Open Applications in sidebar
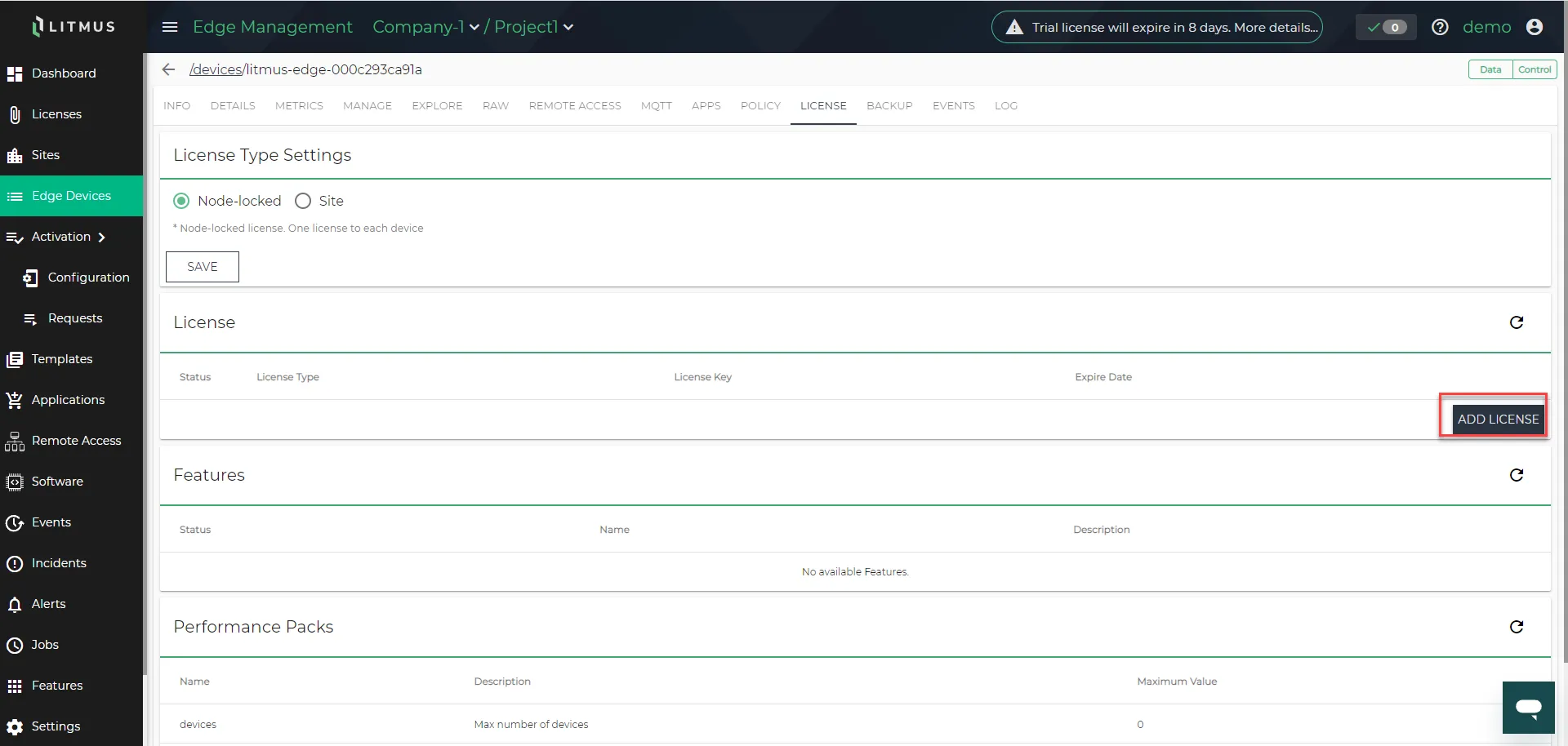 [71, 400]
